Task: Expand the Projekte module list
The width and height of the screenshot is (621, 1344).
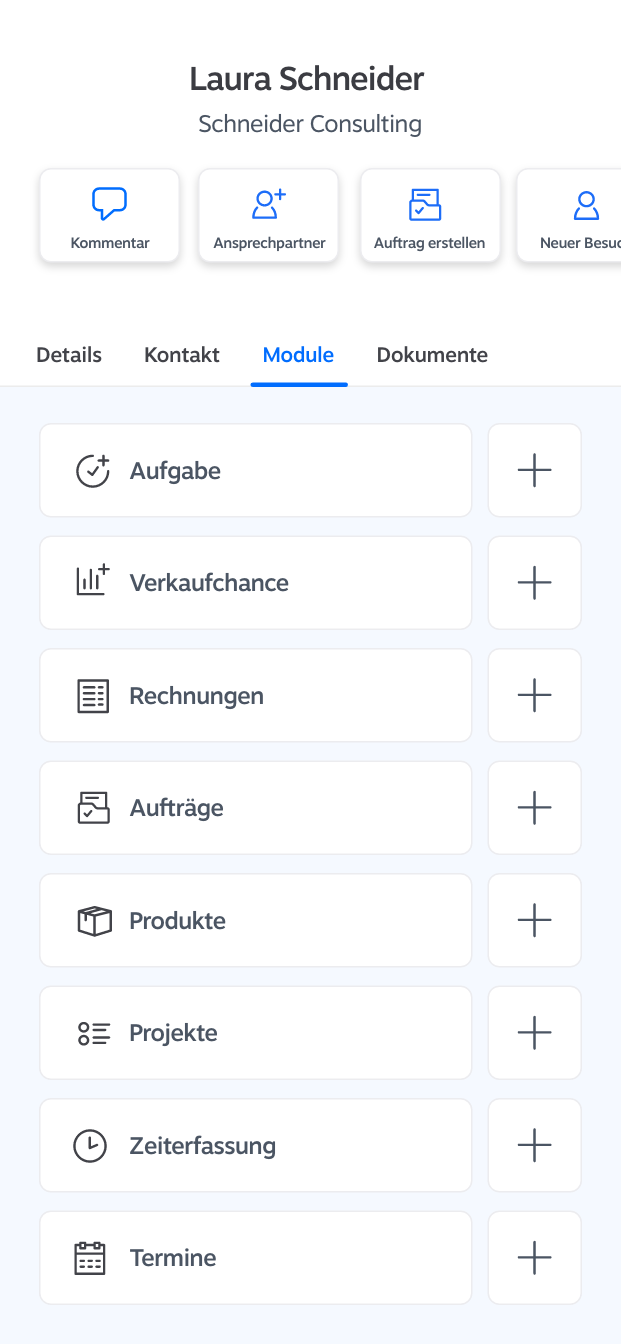Action: tap(255, 1033)
